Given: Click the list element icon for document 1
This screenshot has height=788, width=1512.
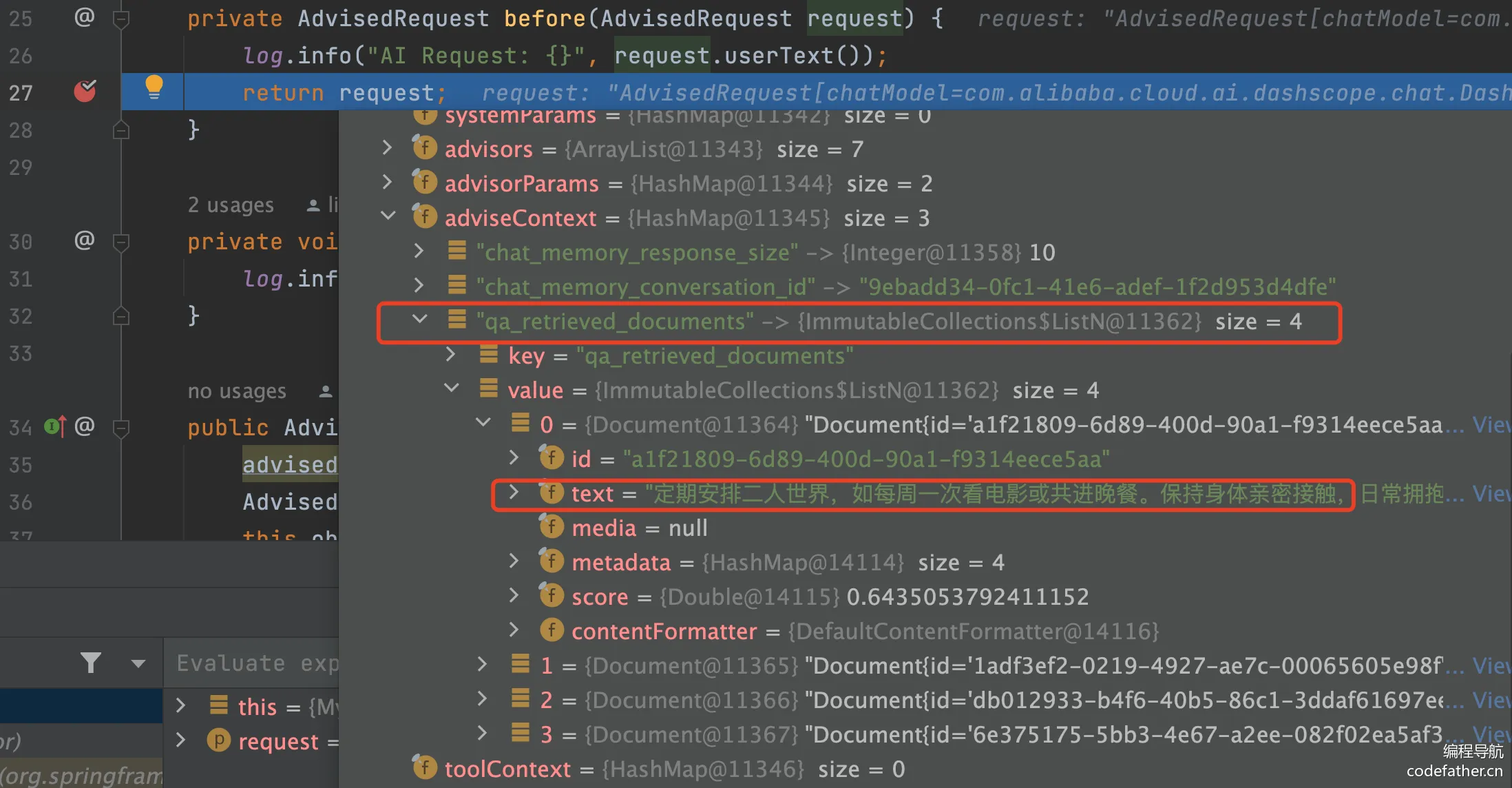Looking at the screenshot, I should [x=521, y=663].
